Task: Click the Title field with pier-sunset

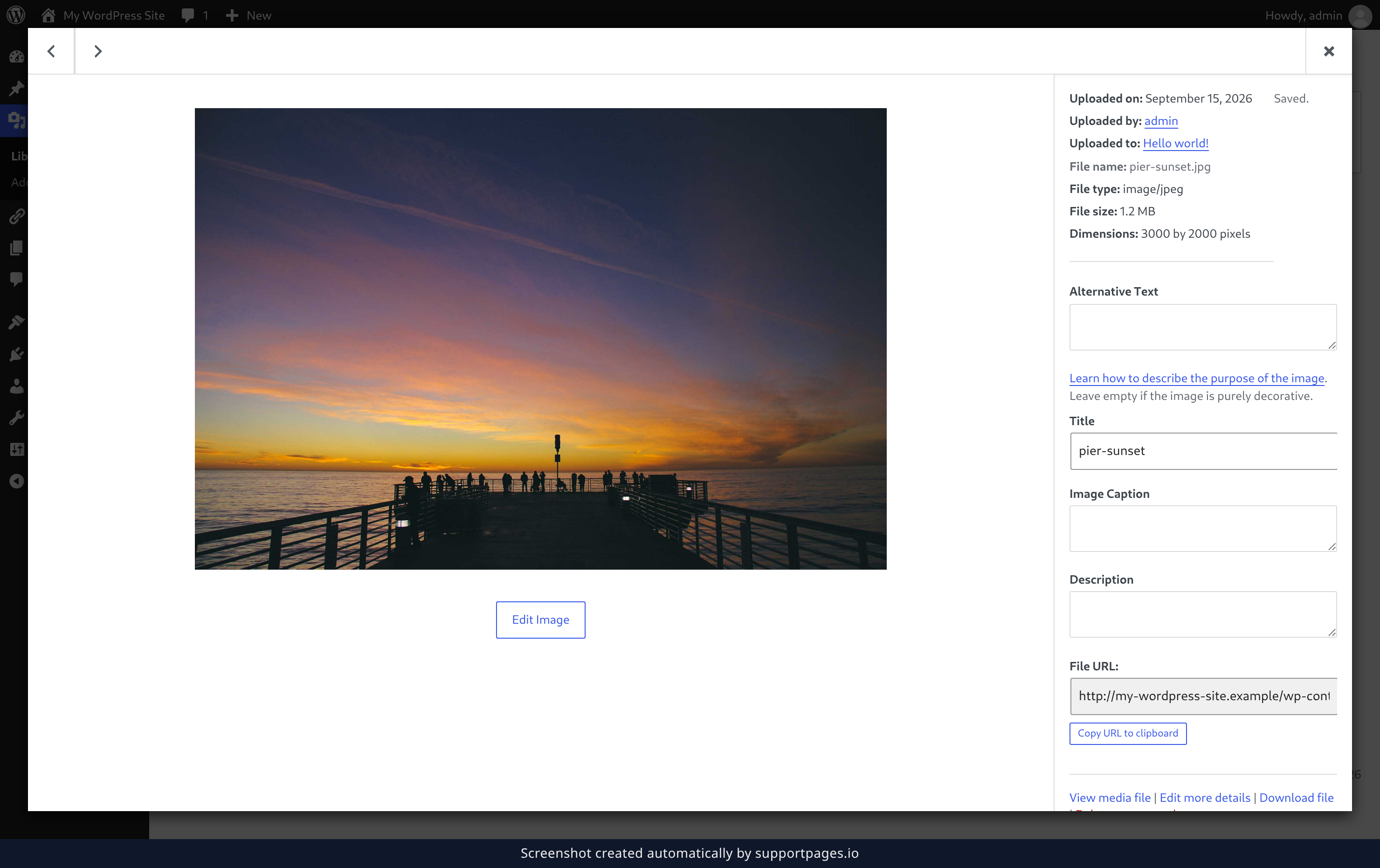Action: (1203, 451)
